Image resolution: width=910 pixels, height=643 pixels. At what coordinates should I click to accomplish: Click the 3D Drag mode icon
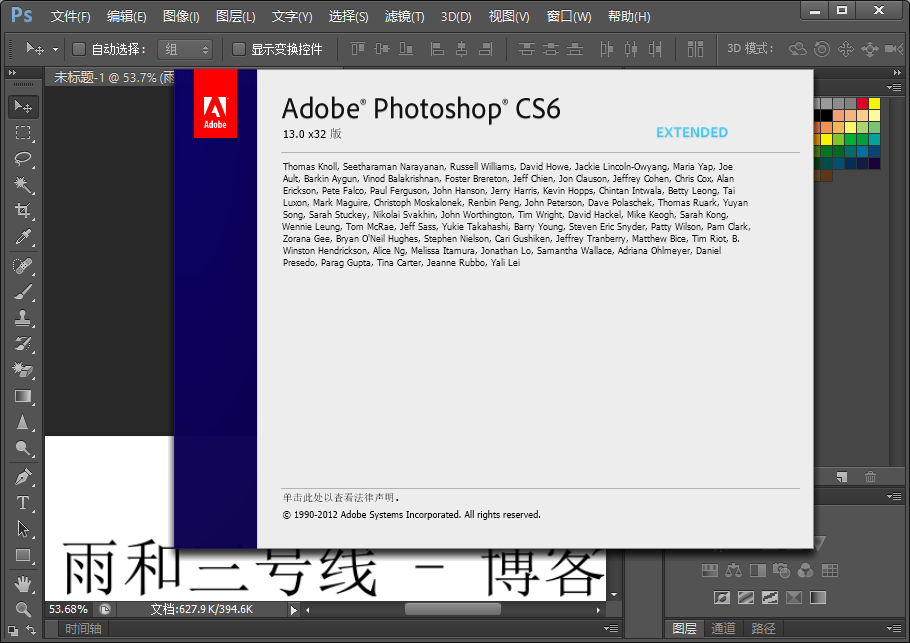[x=846, y=49]
